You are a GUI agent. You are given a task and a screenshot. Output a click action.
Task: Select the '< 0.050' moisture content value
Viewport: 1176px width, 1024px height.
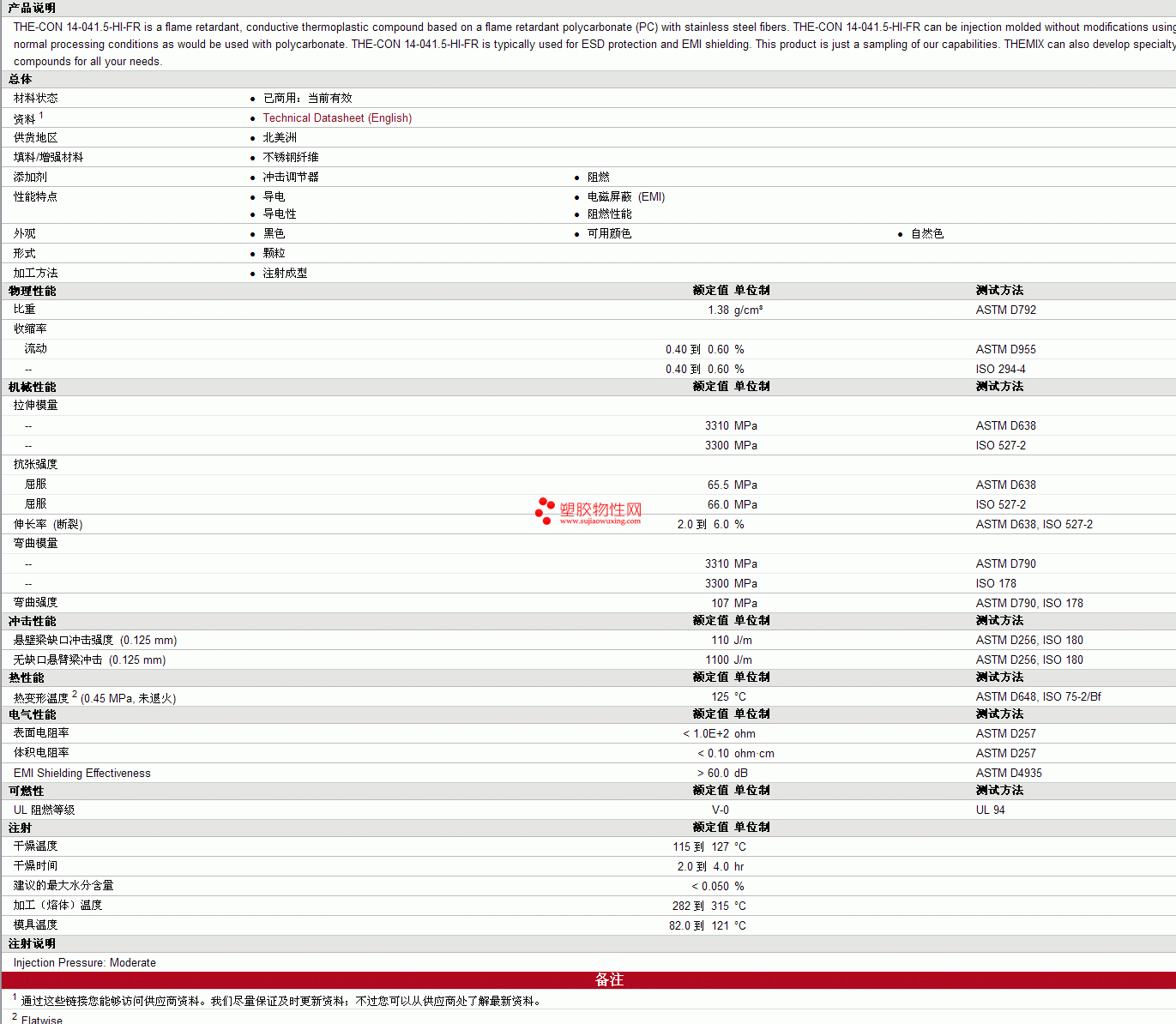point(710,887)
